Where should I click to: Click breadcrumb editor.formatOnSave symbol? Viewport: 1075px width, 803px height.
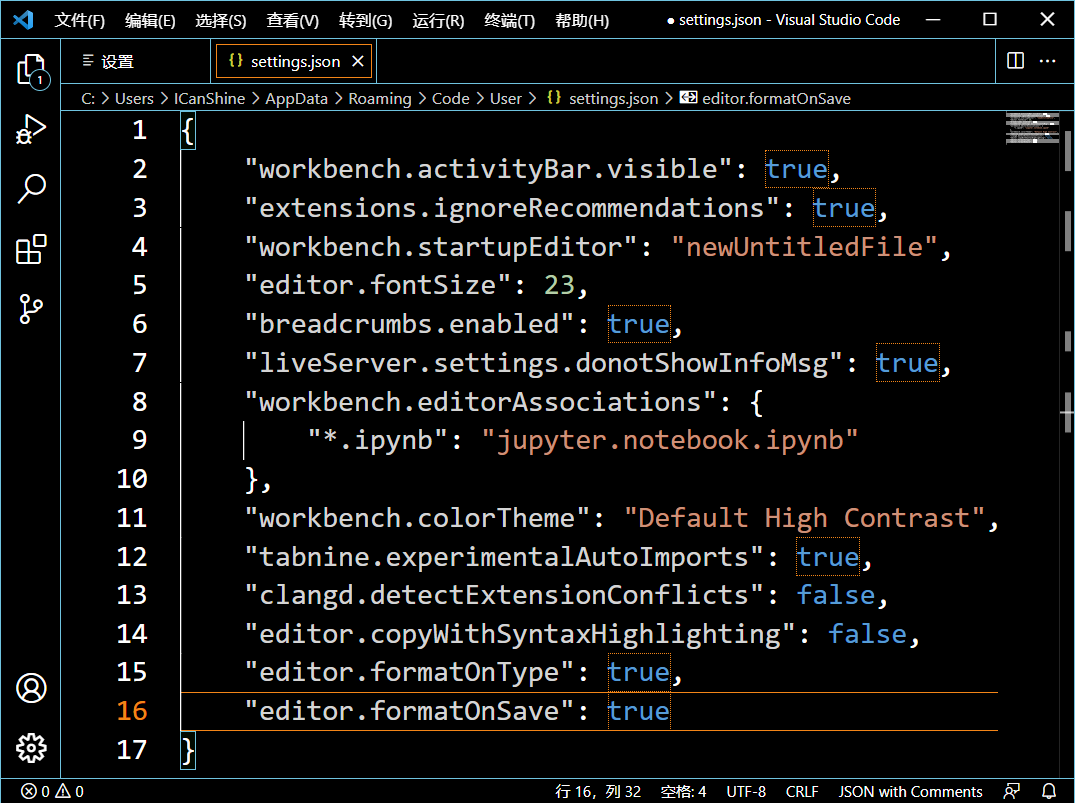pyautogui.click(x=765, y=99)
